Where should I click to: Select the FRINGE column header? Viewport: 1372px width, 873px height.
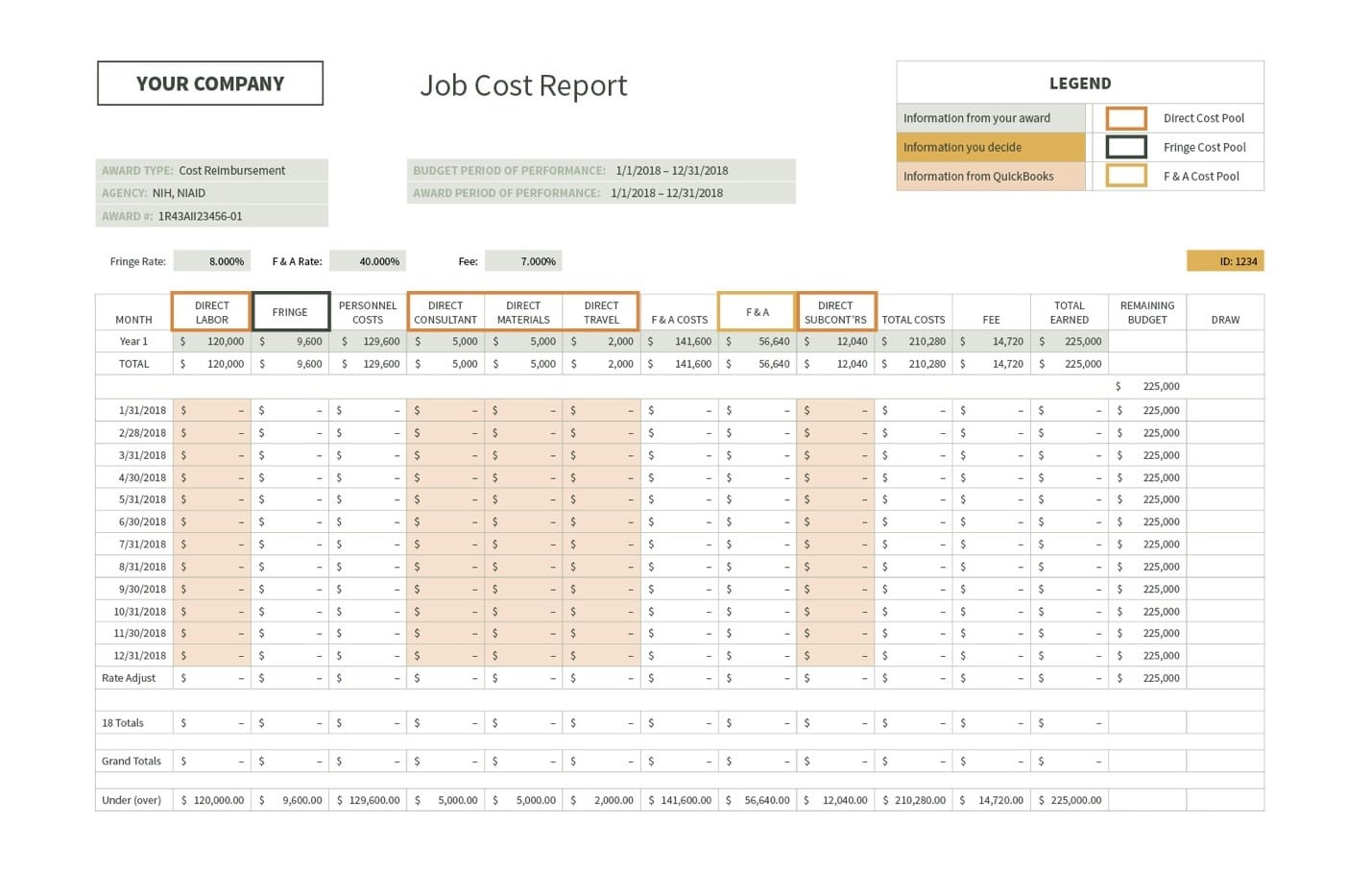pos(290,311)
